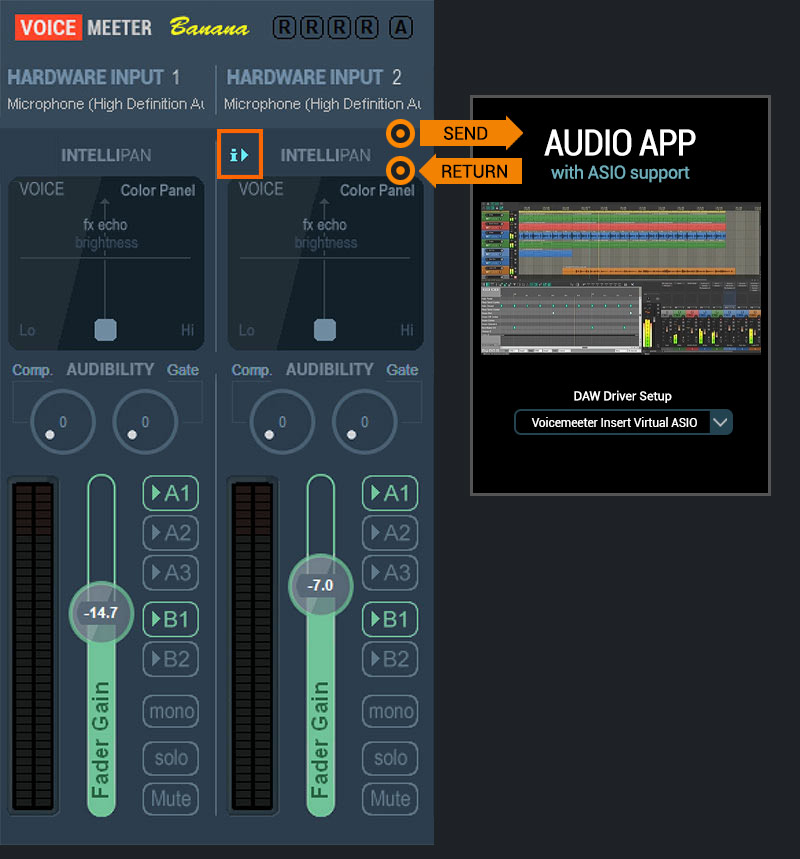
Task: Open the Voicemeeter Insert Virtual ASIO driver dropdown
Action: 623,422
